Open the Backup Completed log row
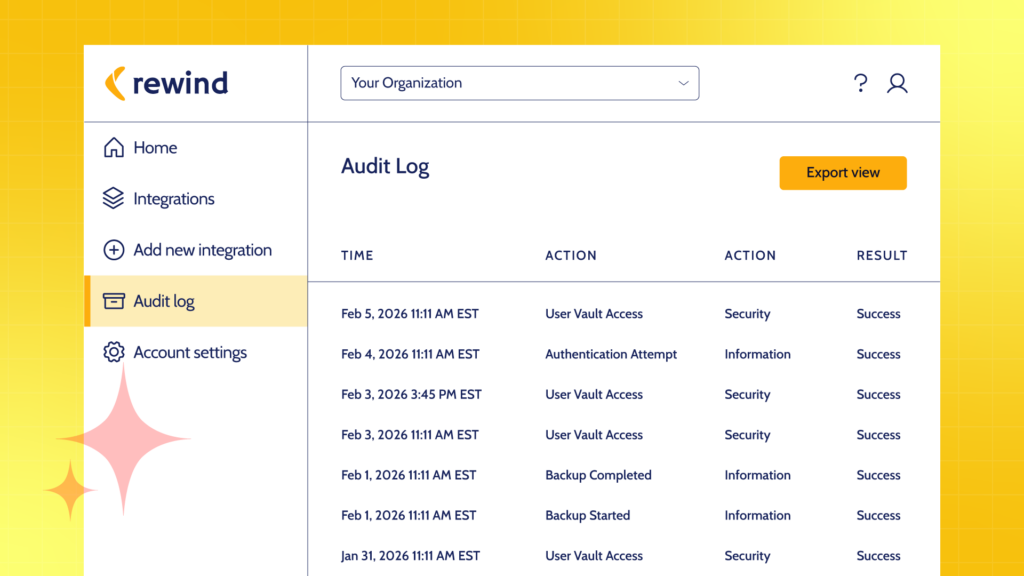 tap(598, 475)
